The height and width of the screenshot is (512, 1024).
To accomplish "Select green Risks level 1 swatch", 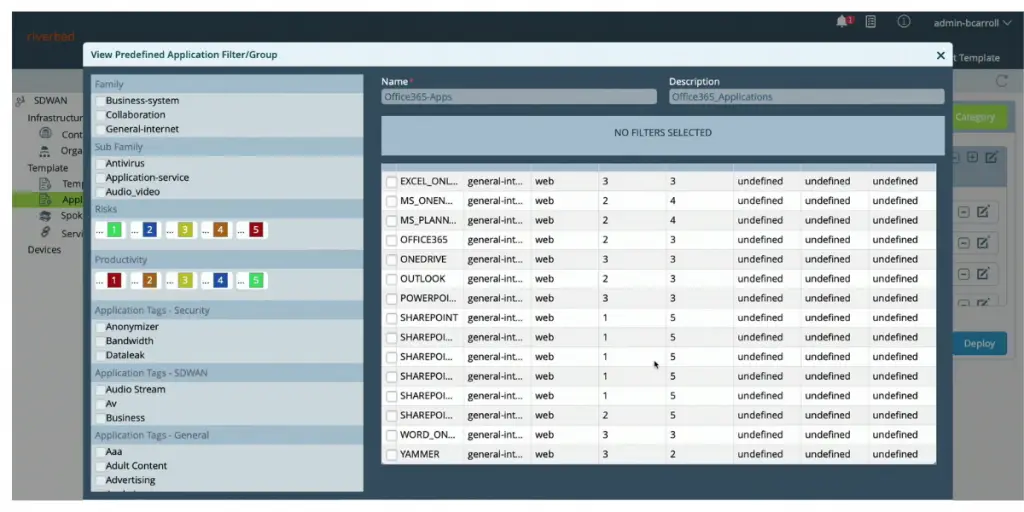I will point(114,230).
